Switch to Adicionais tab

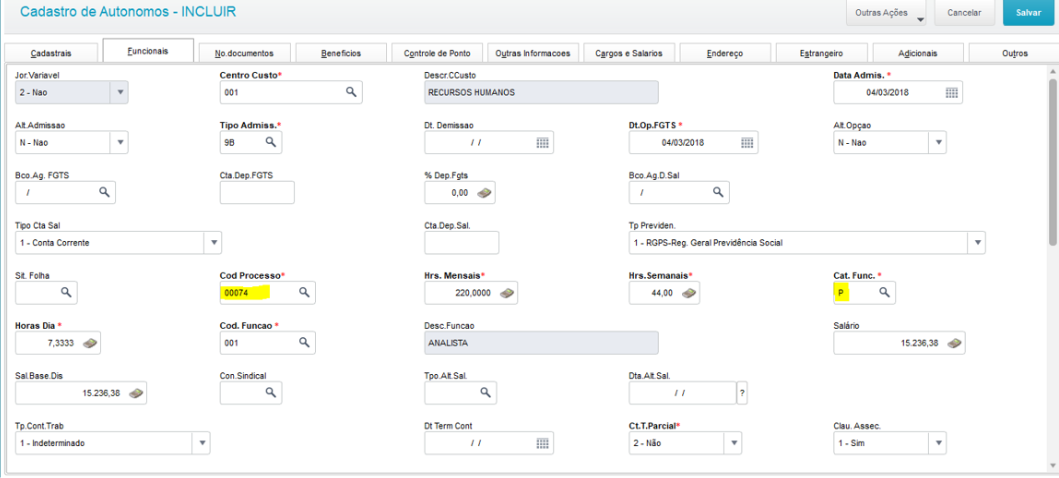tap(918, 53)
